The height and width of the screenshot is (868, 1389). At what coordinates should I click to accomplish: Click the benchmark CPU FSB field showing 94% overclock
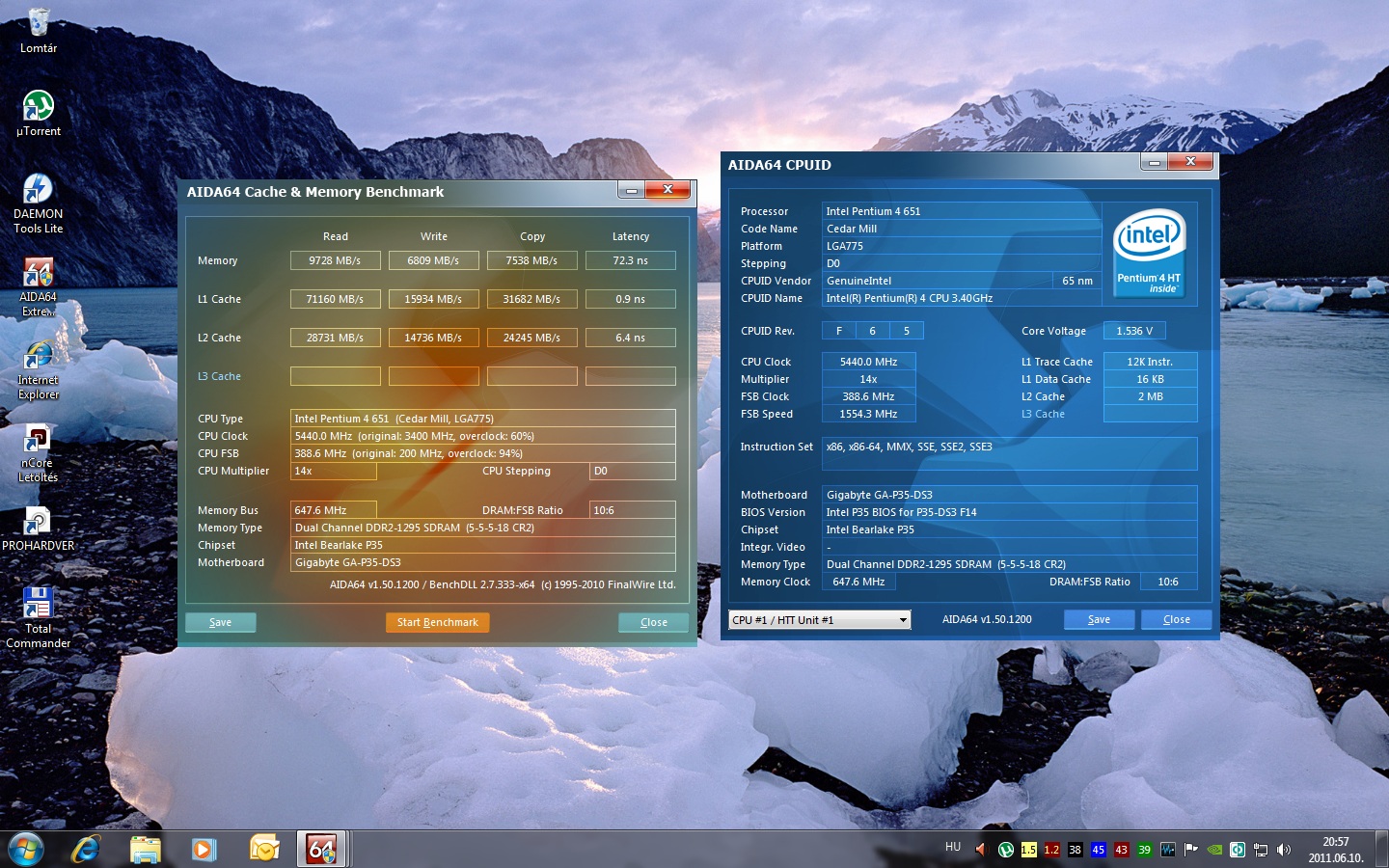pyautogui.click(x=483, y=453)
